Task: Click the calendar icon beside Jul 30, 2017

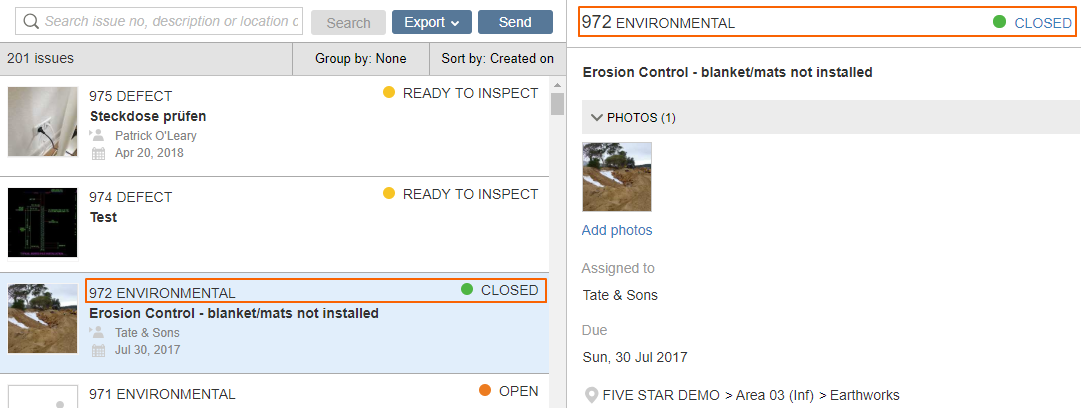Action: pyautogui.click(x=99, y=350)
